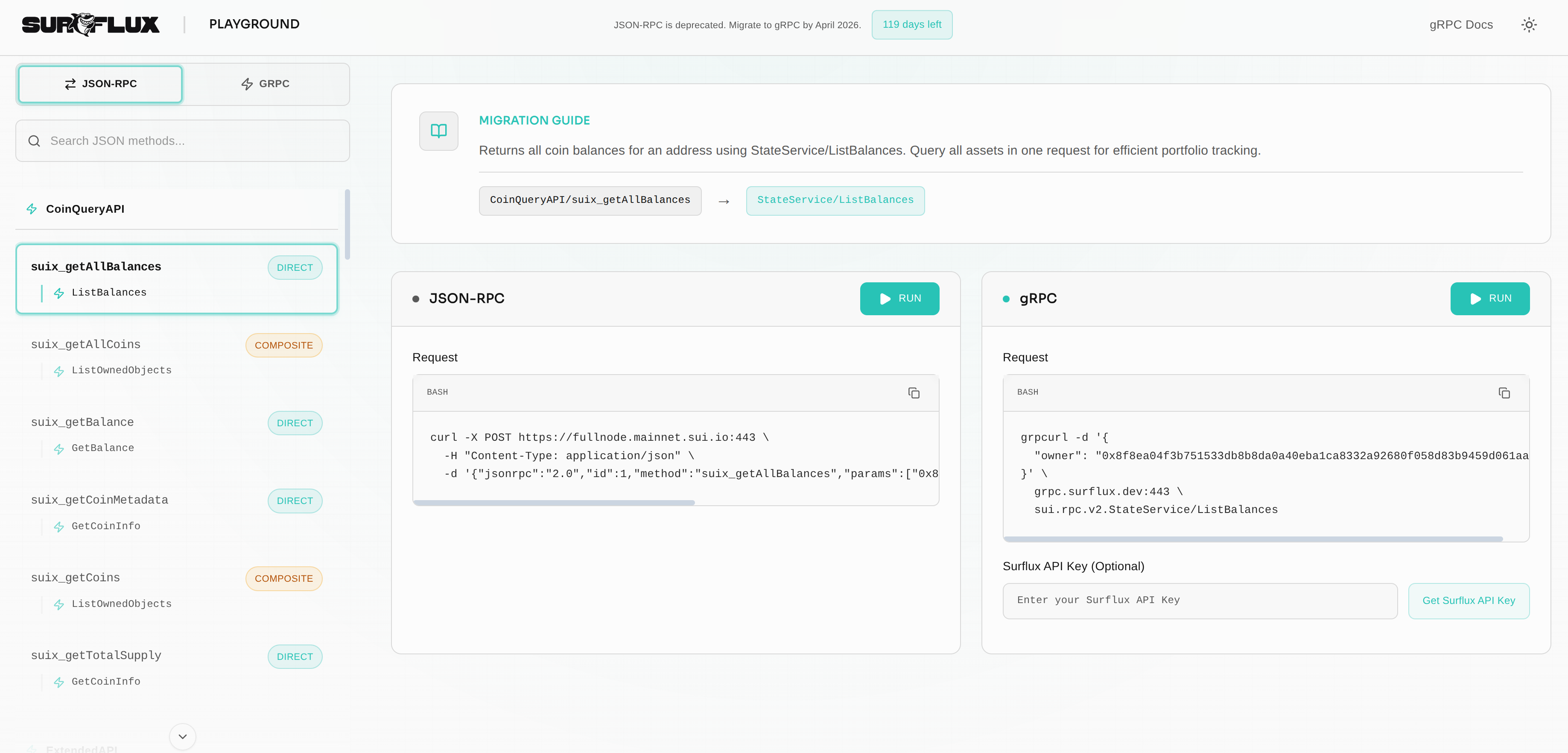Screen dimensions: 1568x753
Task: Click the search magnifier icon
Action: 34,141
